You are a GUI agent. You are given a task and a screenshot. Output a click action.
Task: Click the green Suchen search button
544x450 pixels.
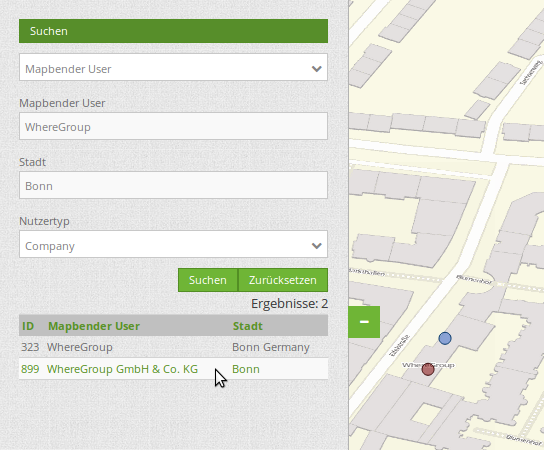pyautogui.click(x=208, y=280)
